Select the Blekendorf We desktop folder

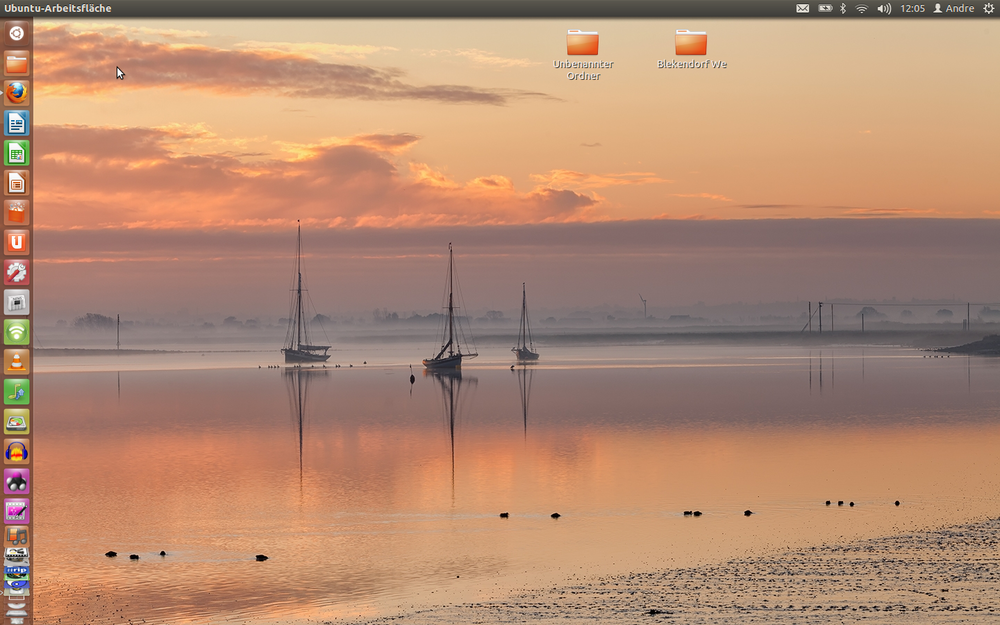[x=691, y=44]
